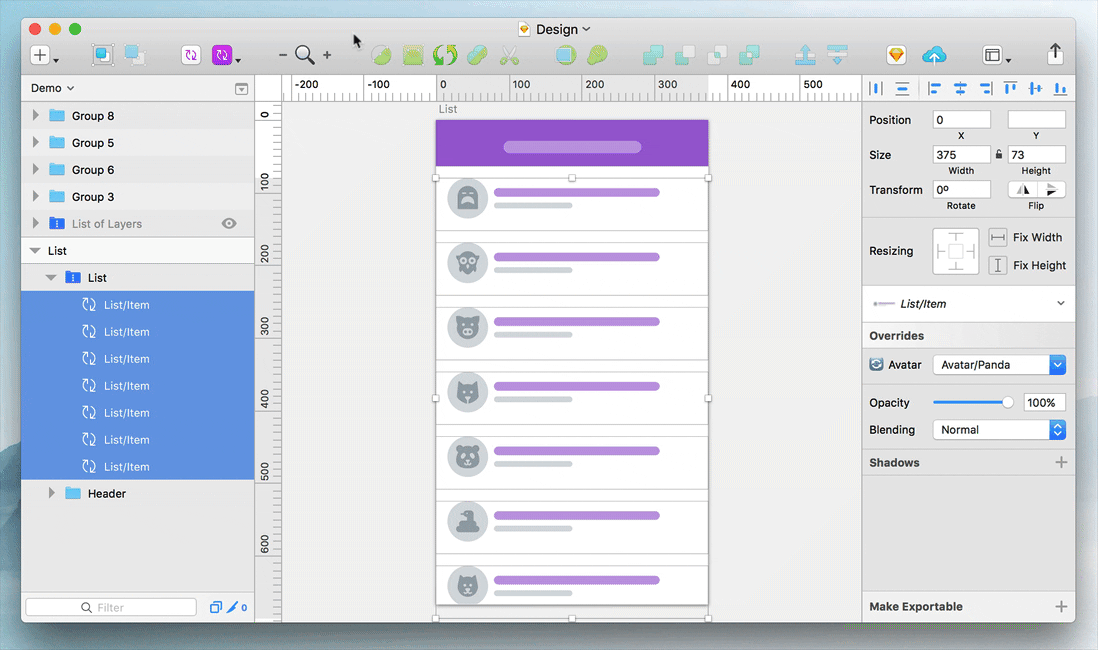Click the Export share icon in toolbar
The image size is (1098, 650).
1055,54
